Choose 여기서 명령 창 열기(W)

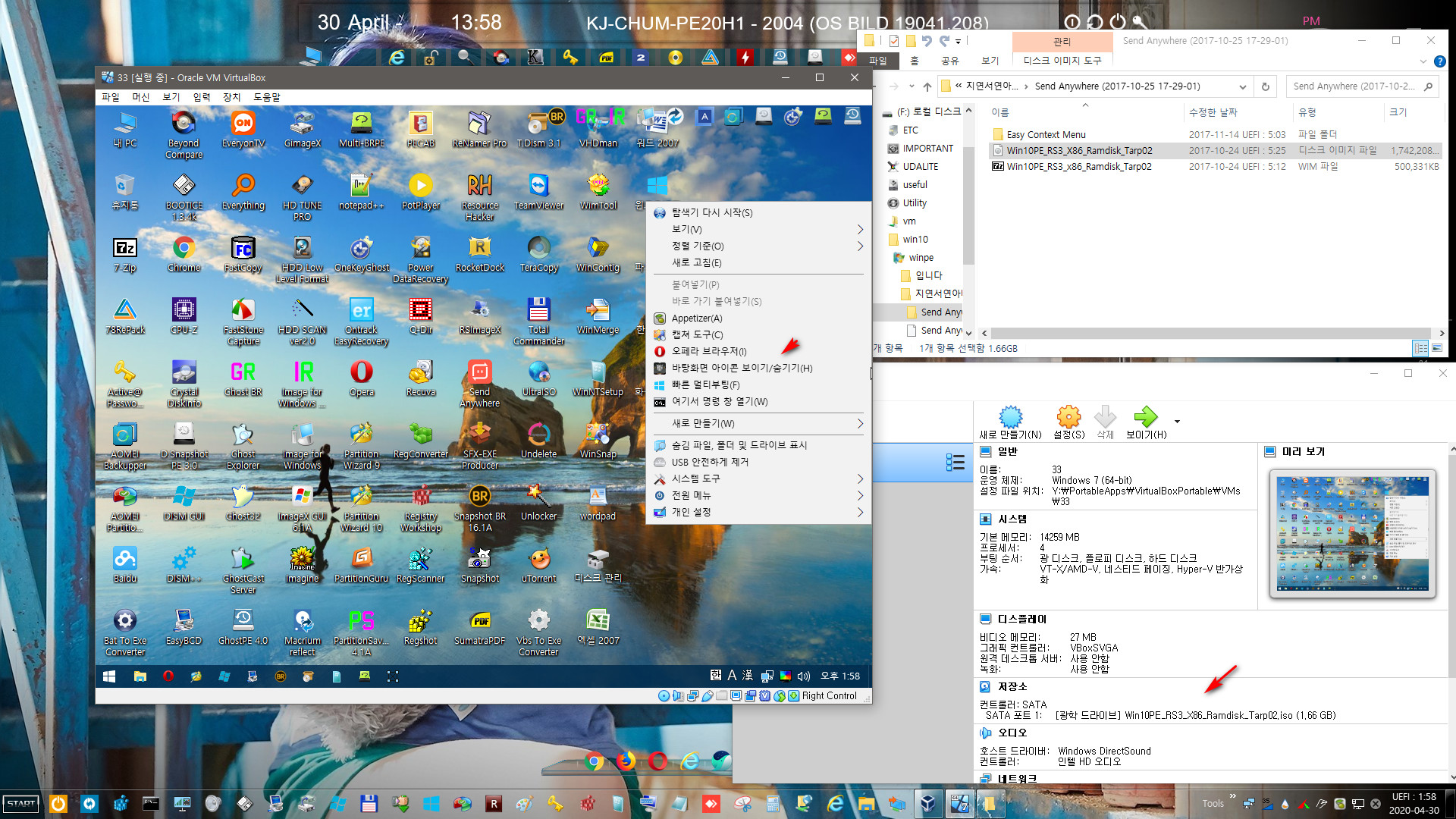click(758, 401)
